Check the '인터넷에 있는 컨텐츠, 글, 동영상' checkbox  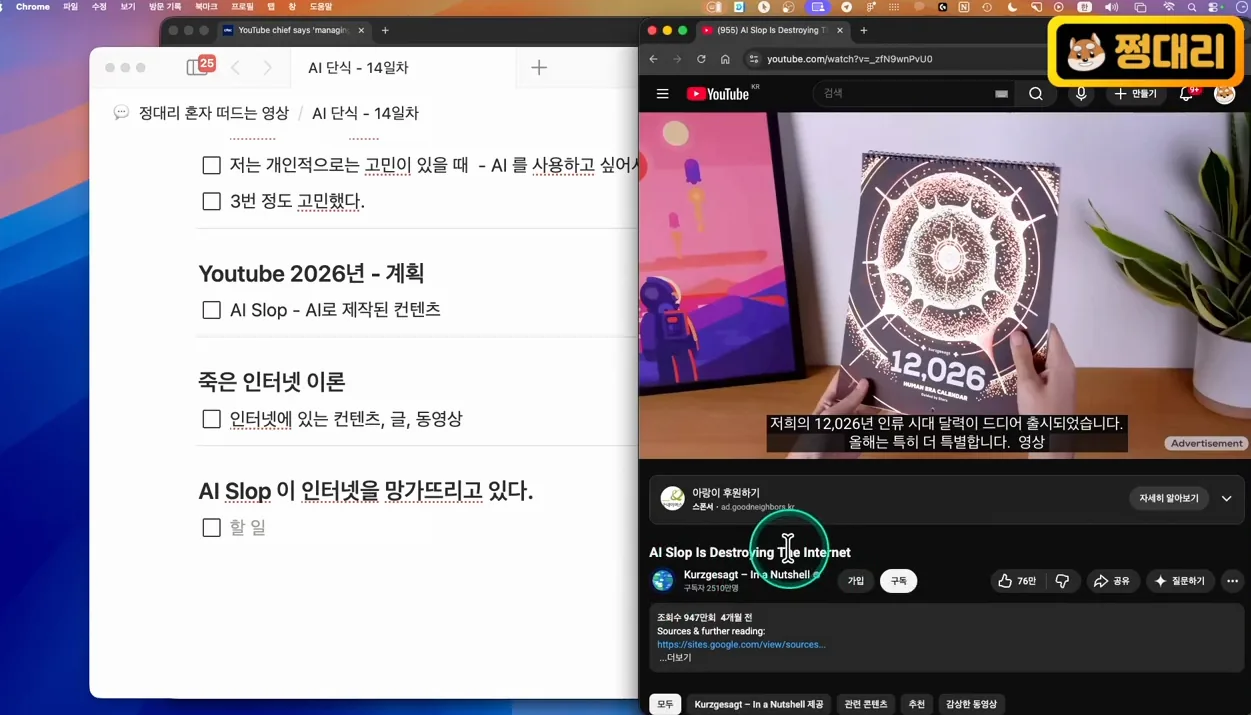tap(211, 419)
